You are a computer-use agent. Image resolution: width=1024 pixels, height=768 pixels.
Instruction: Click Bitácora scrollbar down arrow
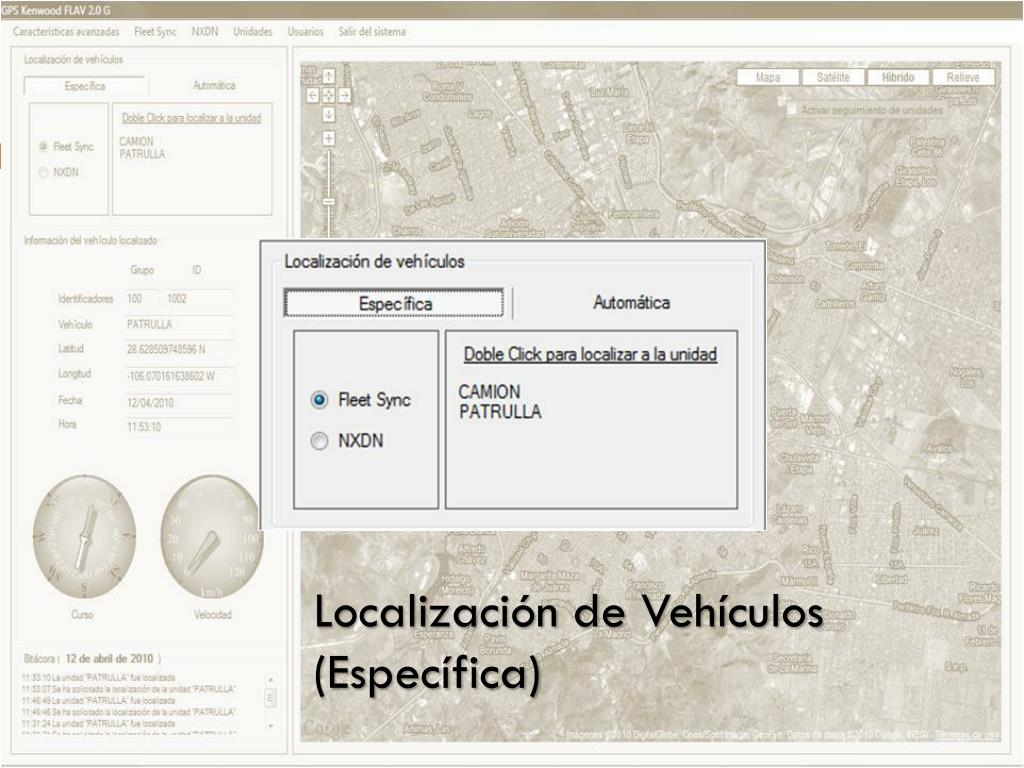270,726
